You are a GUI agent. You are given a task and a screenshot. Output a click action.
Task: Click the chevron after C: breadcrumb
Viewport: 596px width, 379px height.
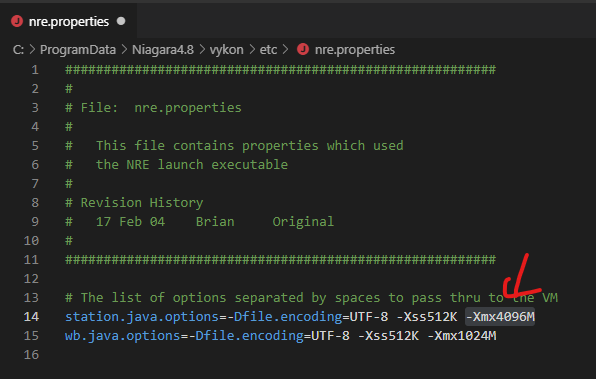(x=32, y=49)
